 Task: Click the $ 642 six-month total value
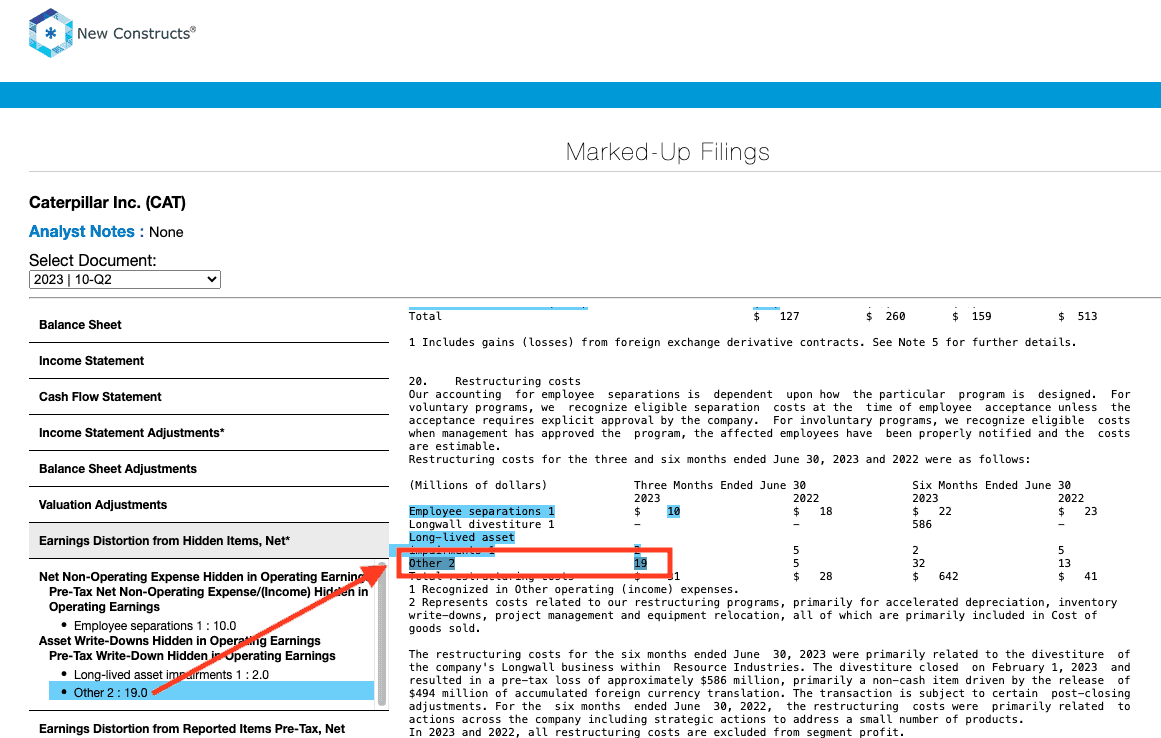935,577
